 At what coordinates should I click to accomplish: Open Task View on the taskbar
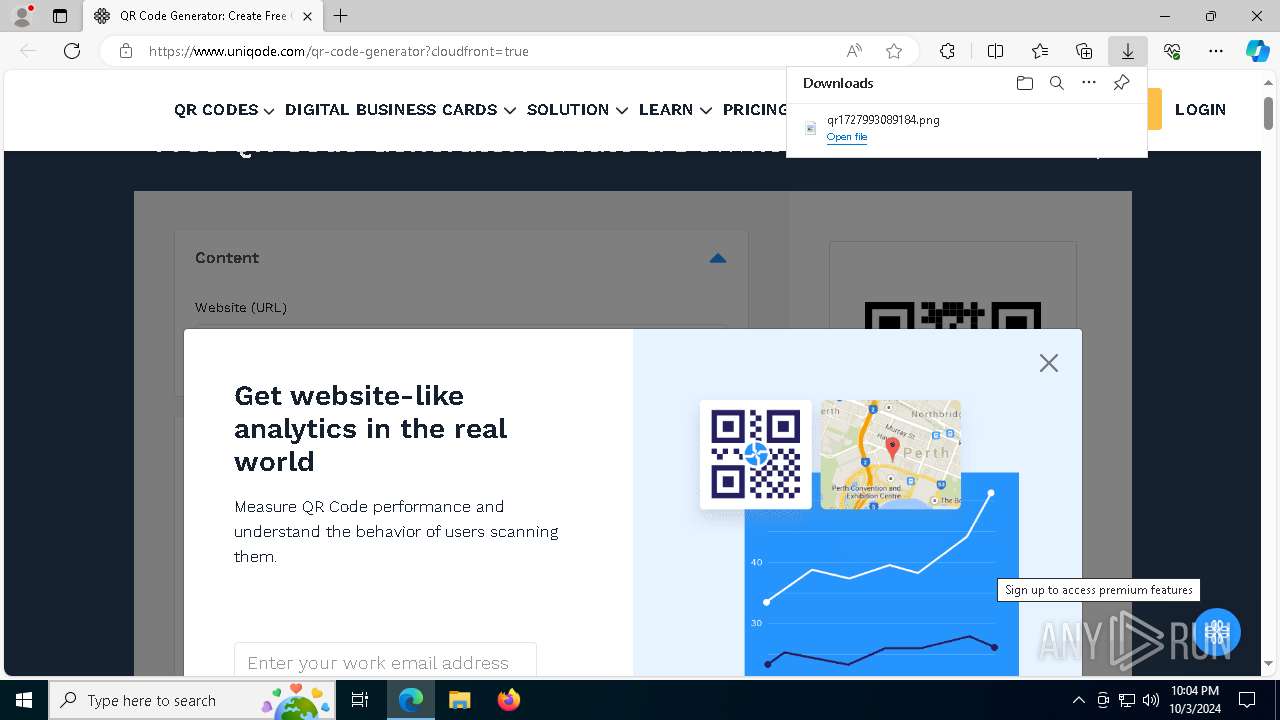361,700
